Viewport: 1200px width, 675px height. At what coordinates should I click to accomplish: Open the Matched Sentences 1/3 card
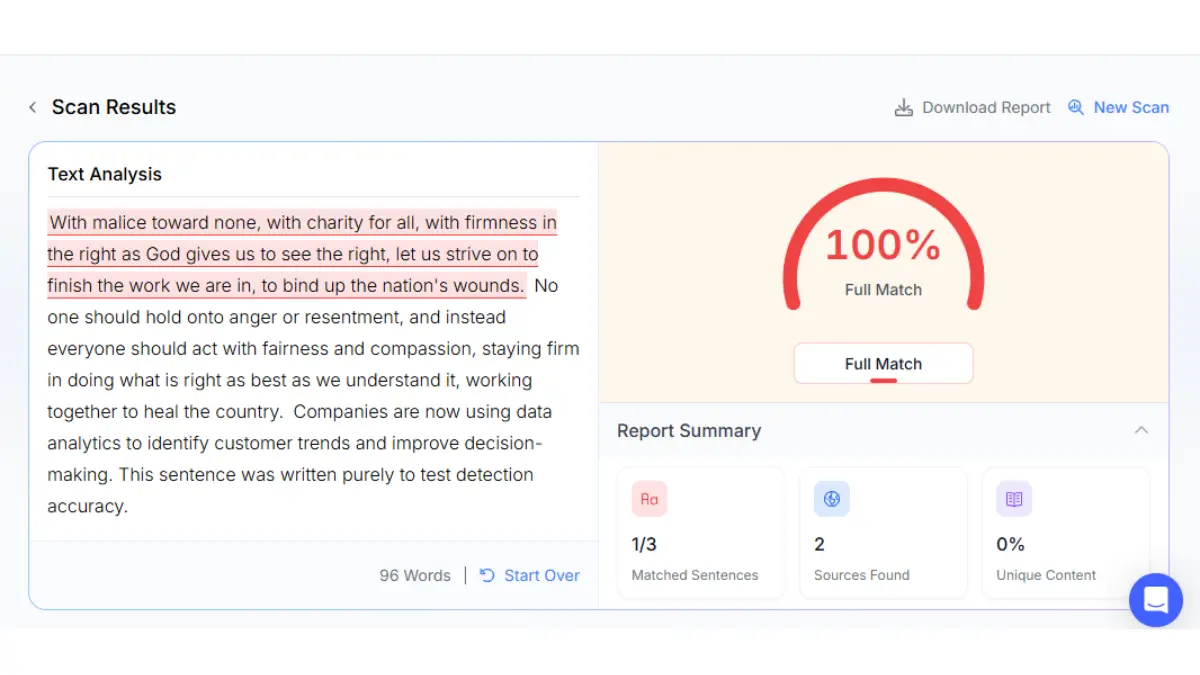[701, 533]
